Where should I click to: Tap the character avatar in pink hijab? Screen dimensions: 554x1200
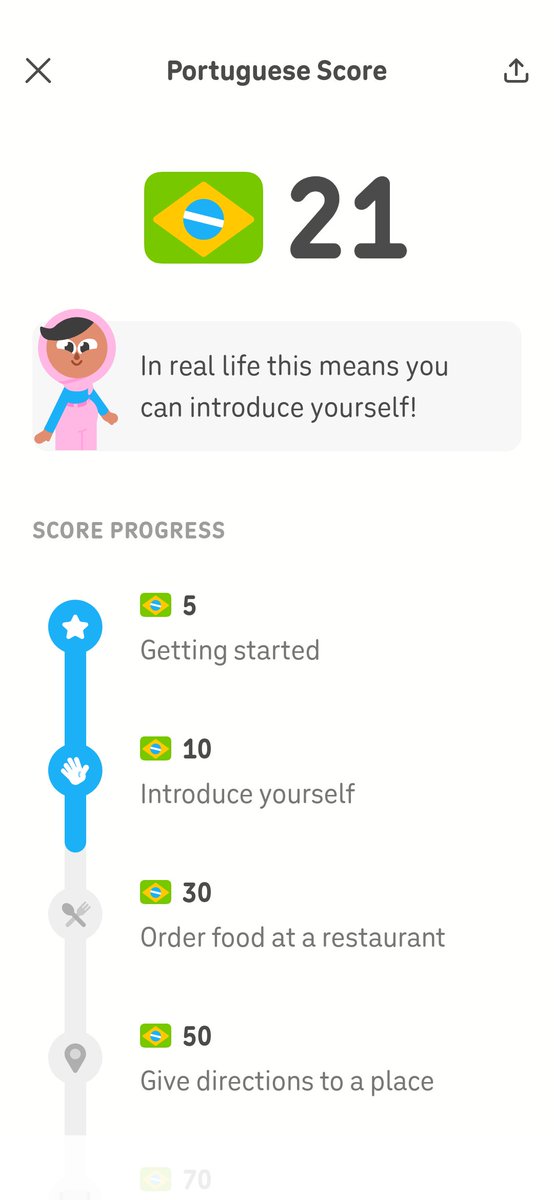point(77,385)
